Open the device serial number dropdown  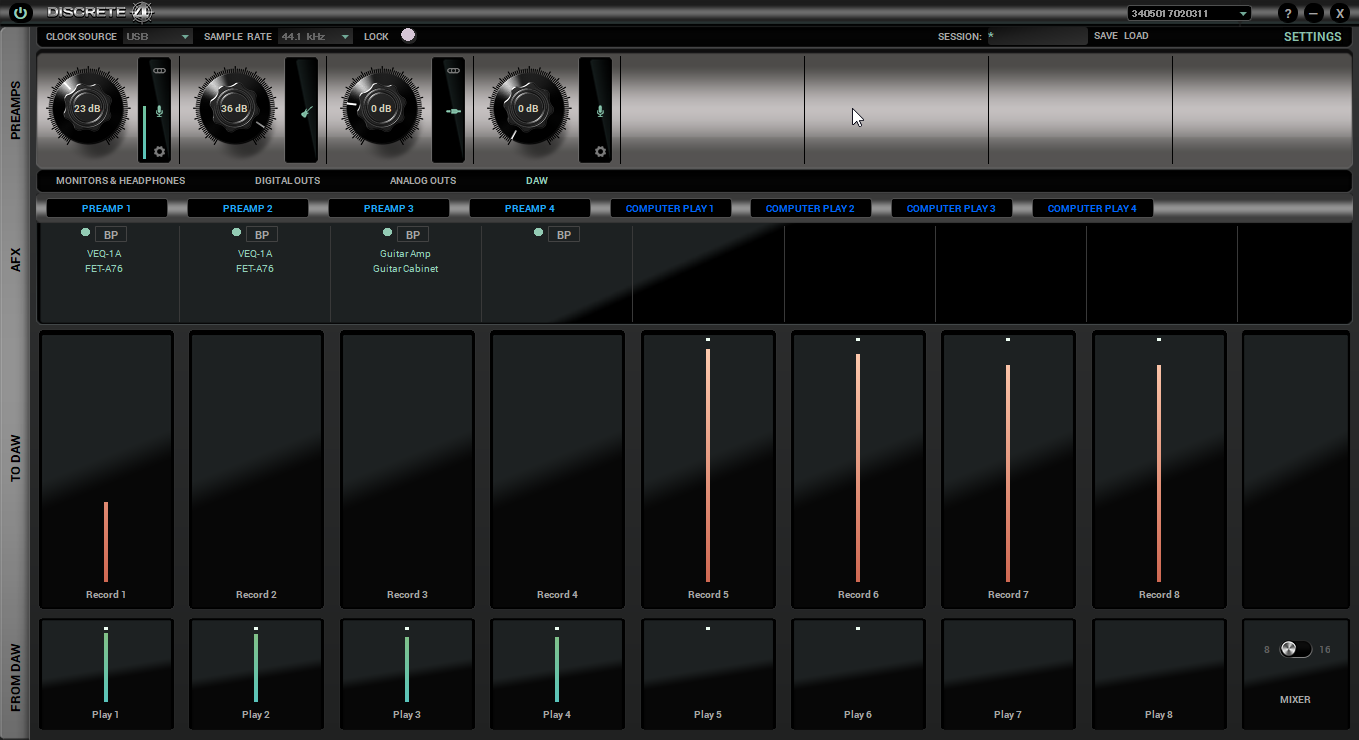click(1189, 13)
